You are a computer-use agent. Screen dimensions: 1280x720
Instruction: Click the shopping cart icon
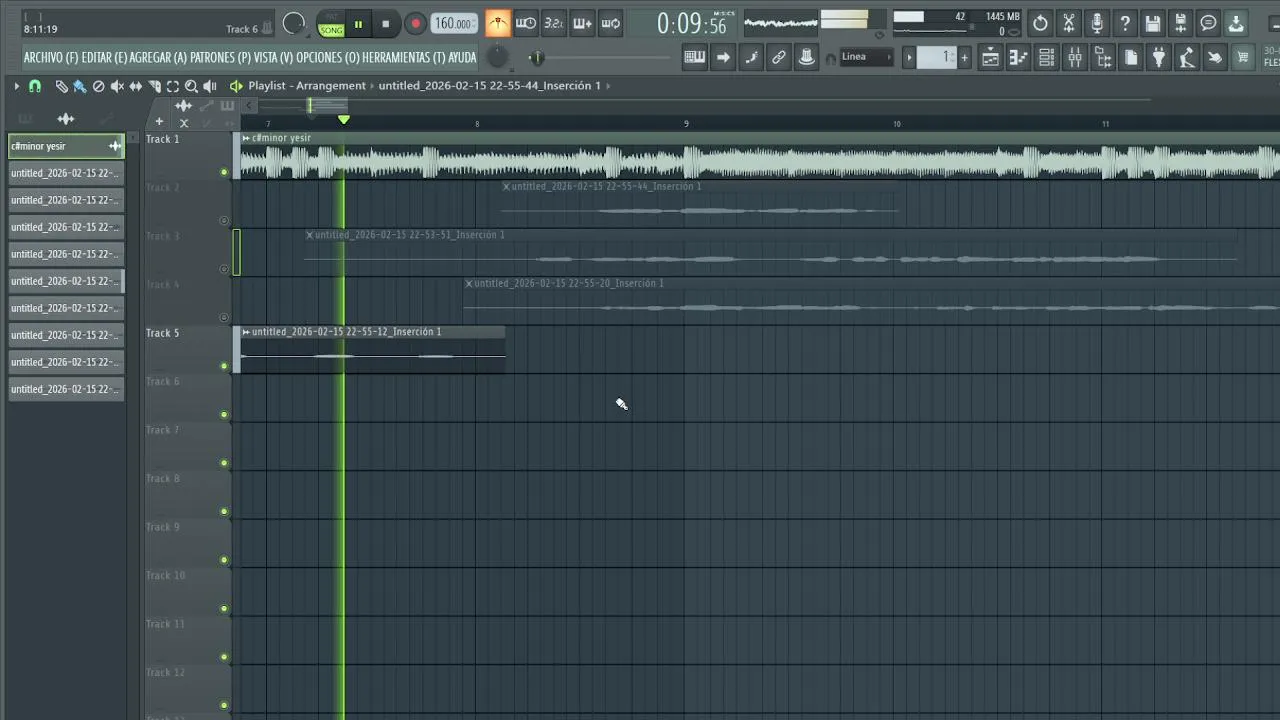coord(1243,57)
